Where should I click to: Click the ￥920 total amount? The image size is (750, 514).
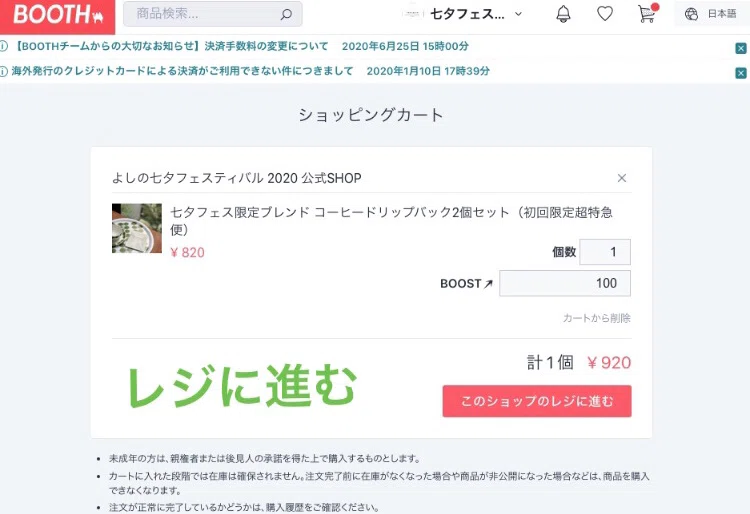click(x=609, y=362)
